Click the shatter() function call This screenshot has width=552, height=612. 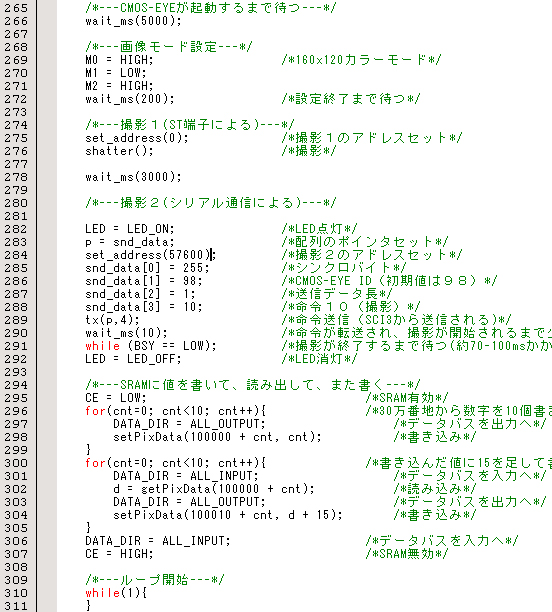tap(119, 151)
